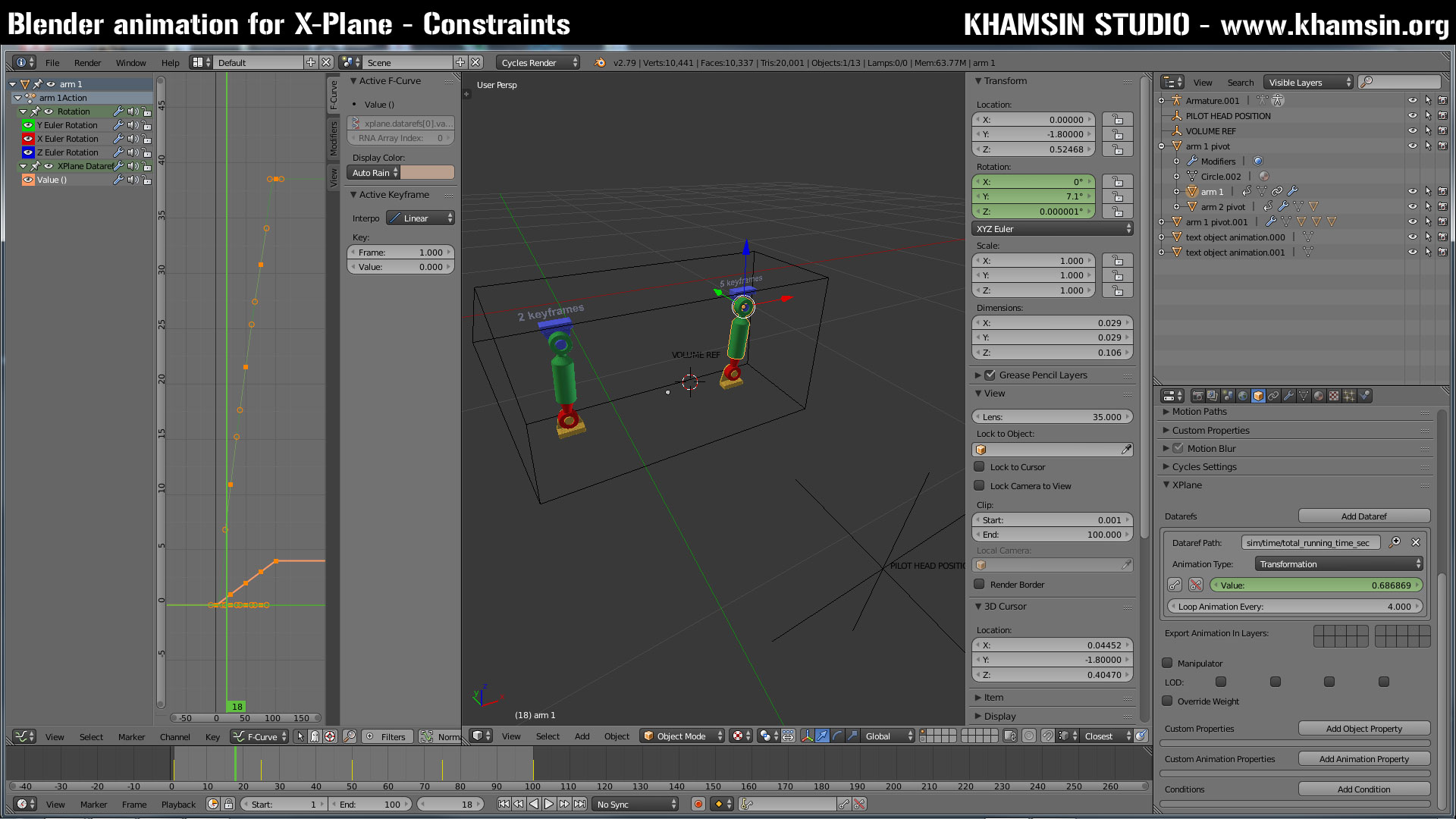
Task: Click the Add Dataref button
Action: pyautogui.click(x=1363, y=516)
